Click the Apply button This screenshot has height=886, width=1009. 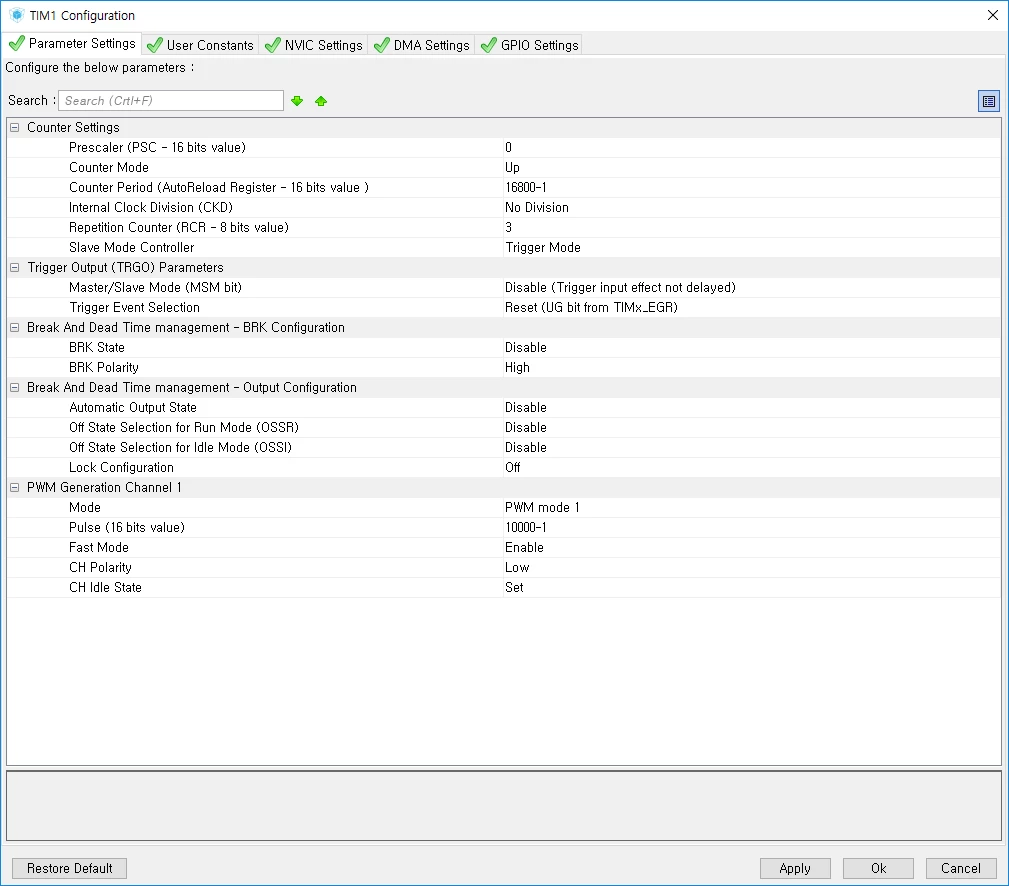(x=795, y=868)
